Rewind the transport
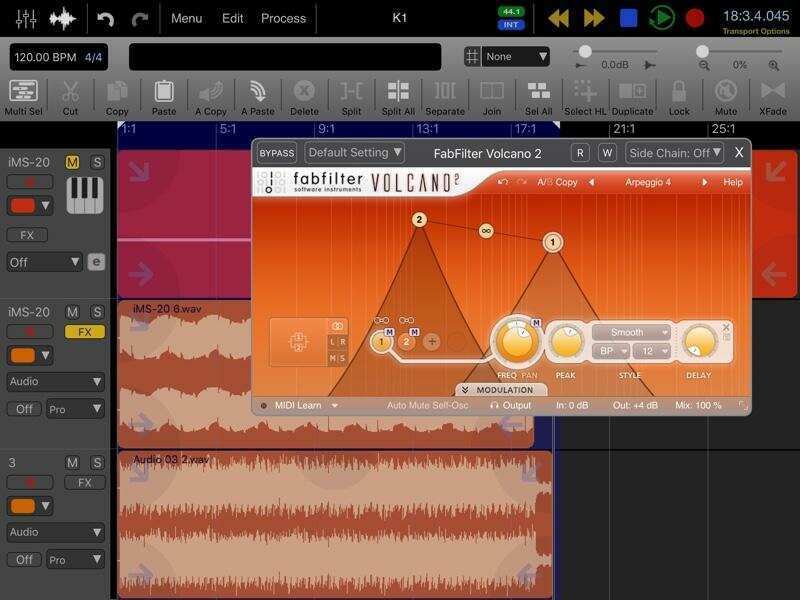 coord(559,18)
